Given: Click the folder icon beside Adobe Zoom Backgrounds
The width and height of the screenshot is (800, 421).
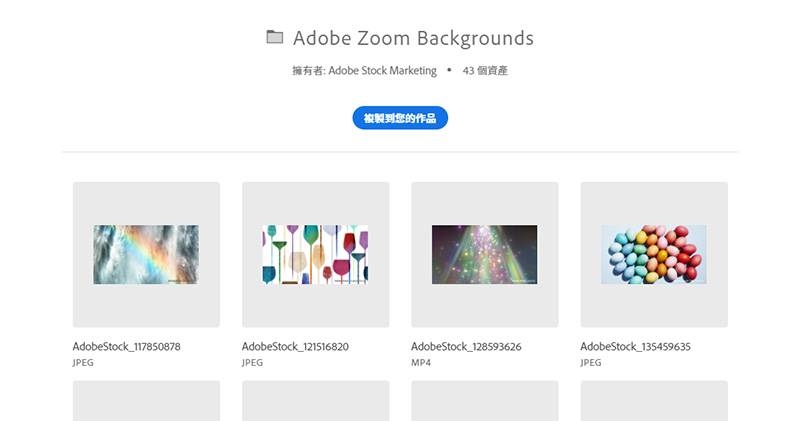Looking at the screenshot, I should pos(274,37).
